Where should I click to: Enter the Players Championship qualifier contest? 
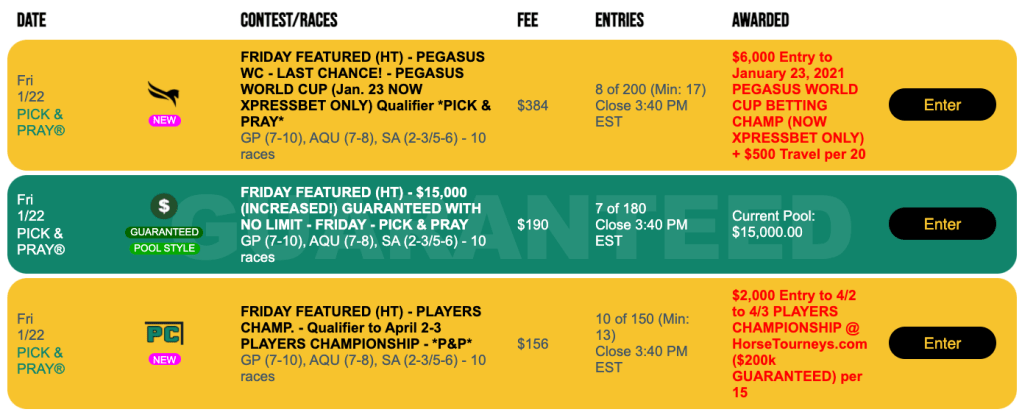[x=942, y=343]
